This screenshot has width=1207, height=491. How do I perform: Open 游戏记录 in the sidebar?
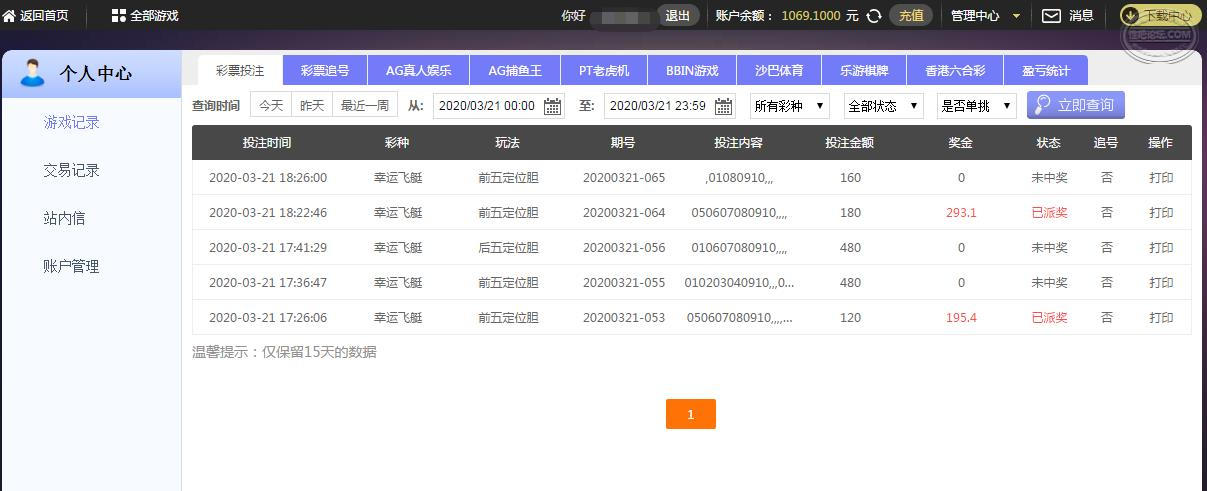(72, 122)
